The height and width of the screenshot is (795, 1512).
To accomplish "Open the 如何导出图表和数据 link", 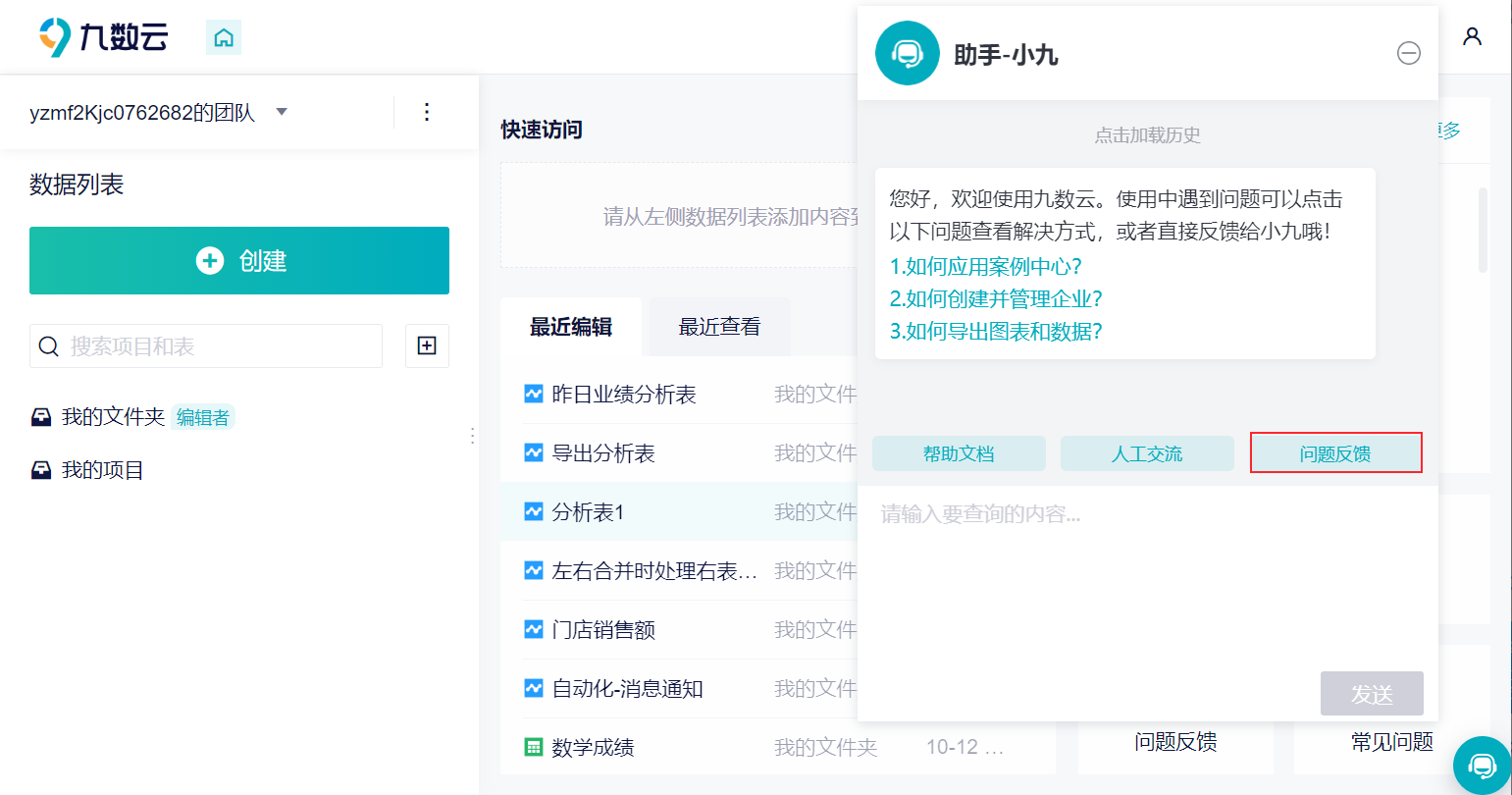I will point(996,332).
